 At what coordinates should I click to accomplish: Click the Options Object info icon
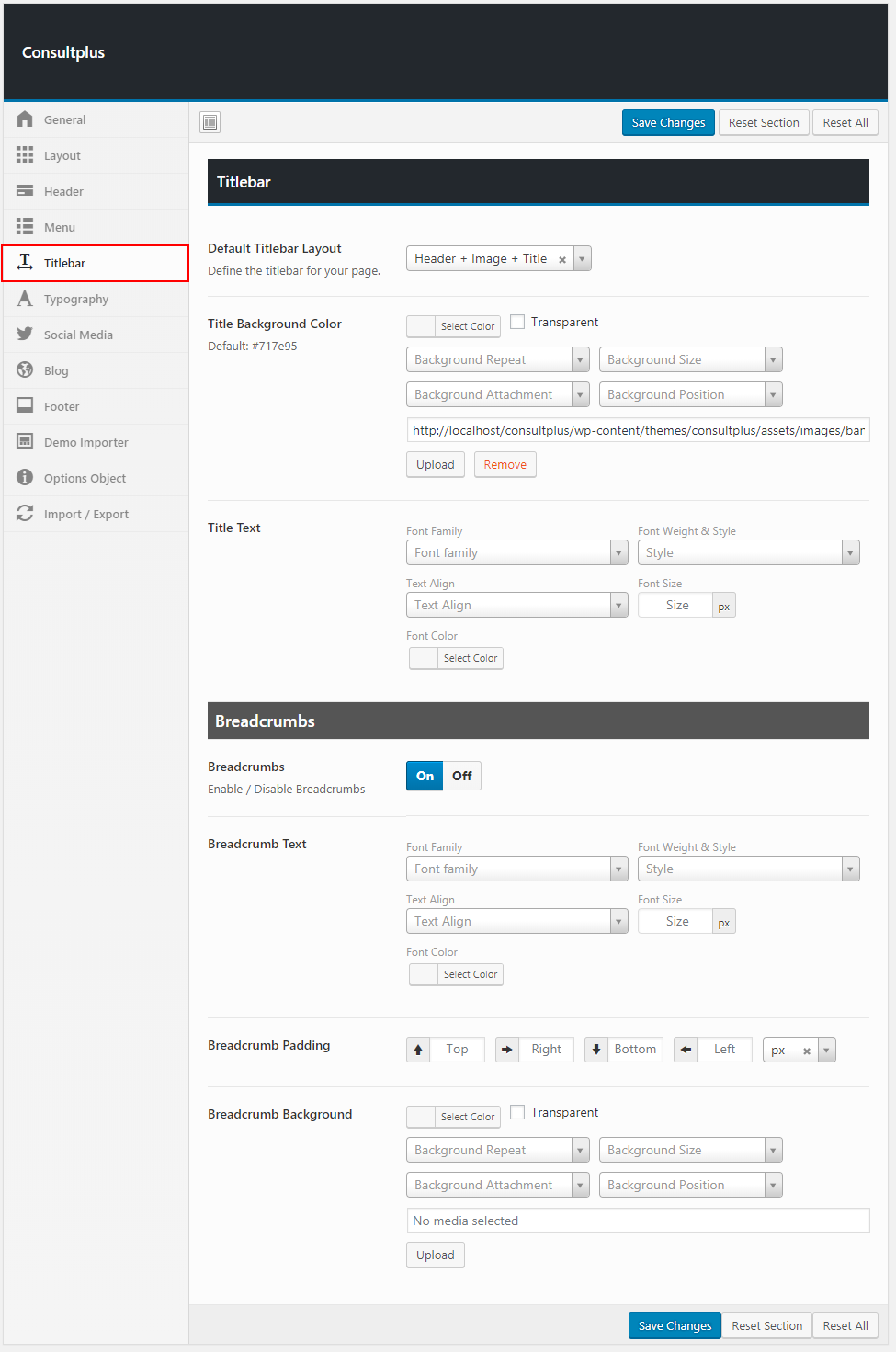coord(25,478)
